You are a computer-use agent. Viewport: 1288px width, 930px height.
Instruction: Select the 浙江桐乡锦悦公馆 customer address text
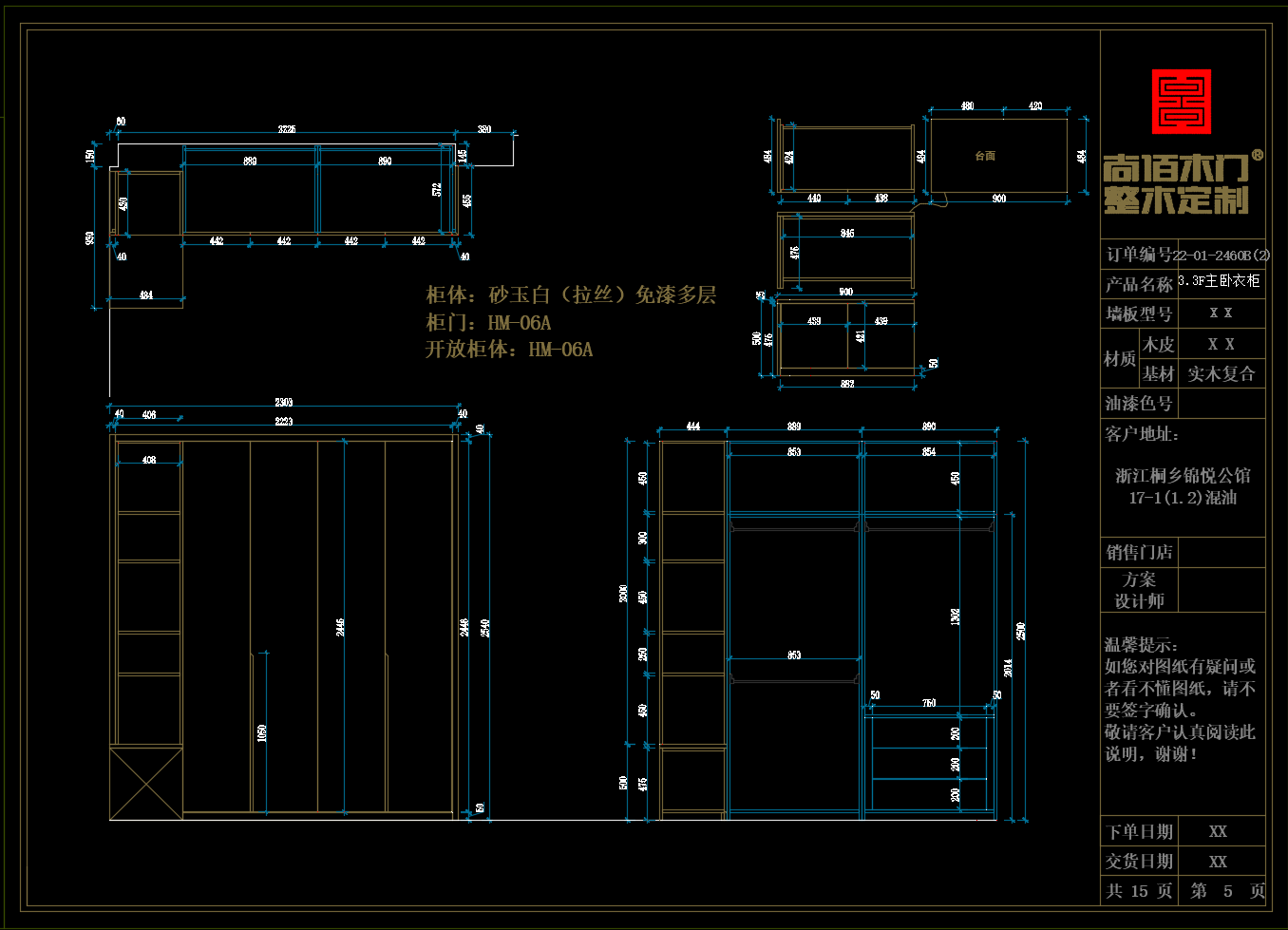point(1183,476)
